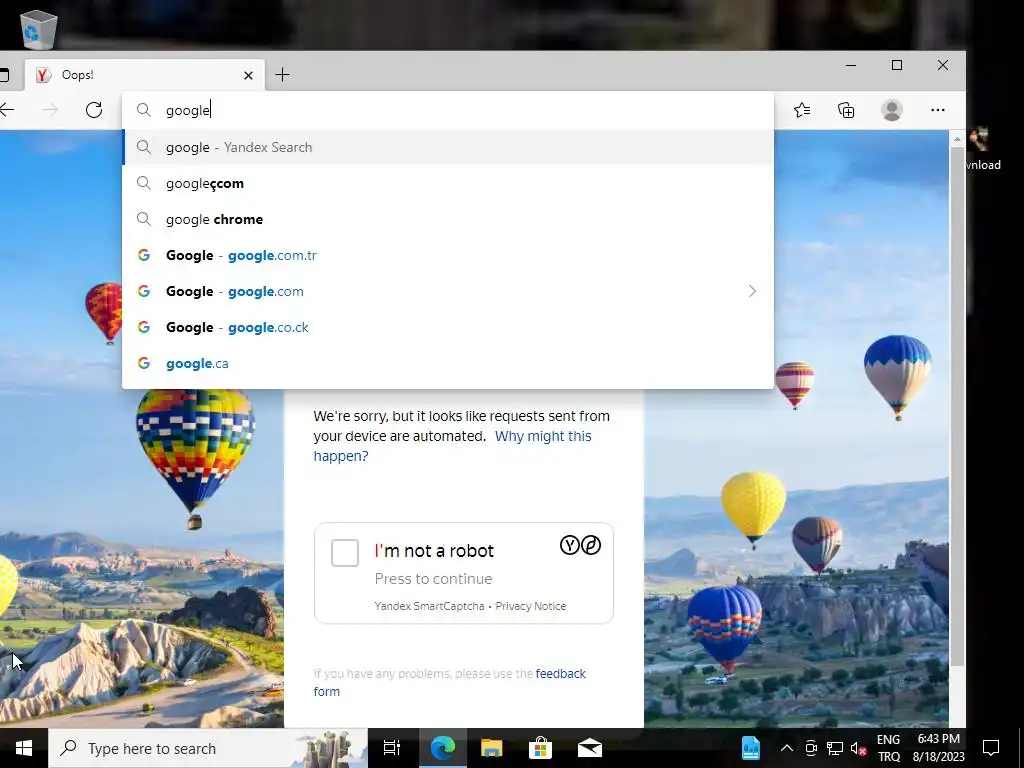The width and height of the screenshot is (1024, 768).
Task: Open the Meet Now camera tray icon
Action: 810,748
